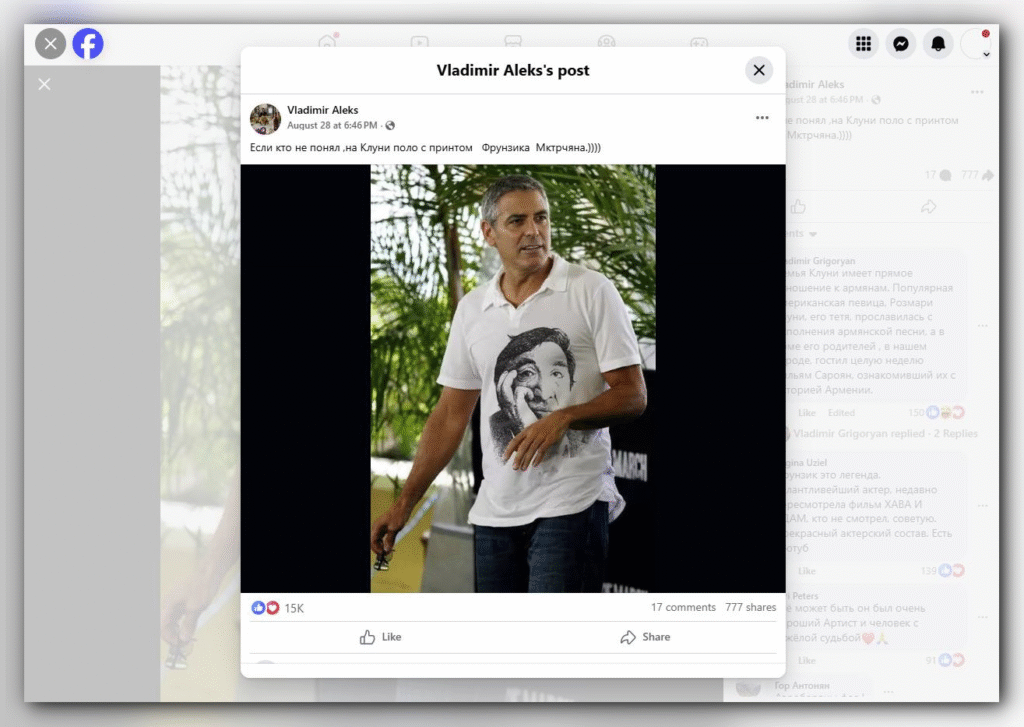1024x727 pixels.
Task: Open the photo of the man in the white polo
Action: tap(513, 378)
